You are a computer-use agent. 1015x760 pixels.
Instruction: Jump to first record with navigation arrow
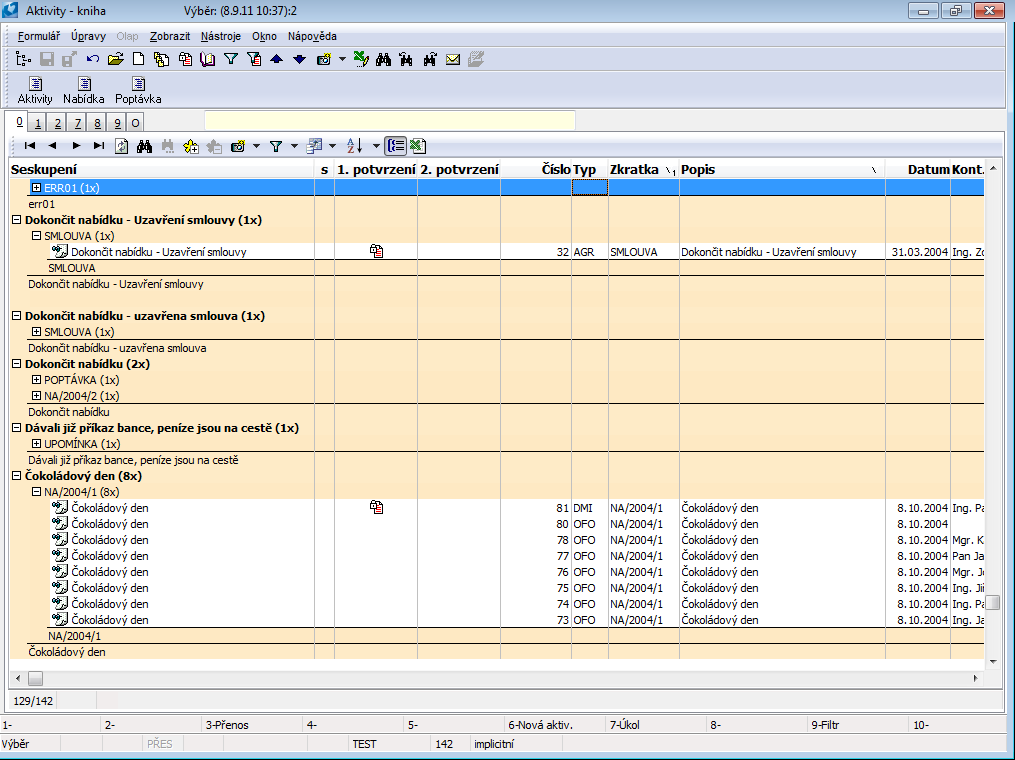pos(30,146)
